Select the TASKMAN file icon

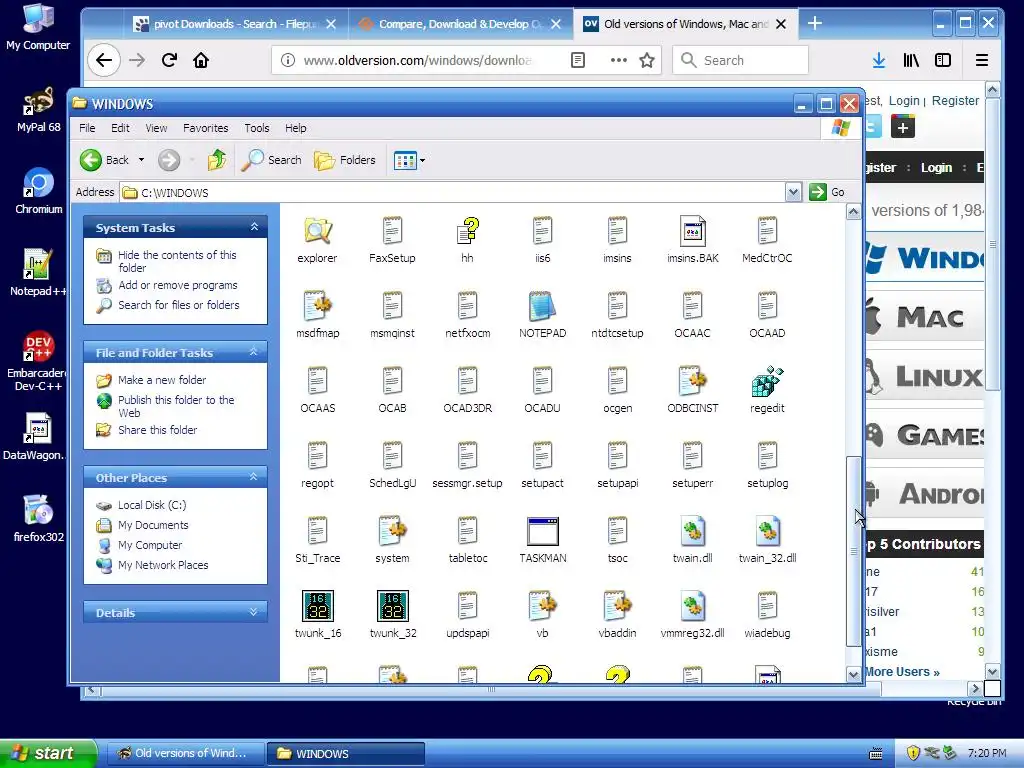[x=542, y=532]
